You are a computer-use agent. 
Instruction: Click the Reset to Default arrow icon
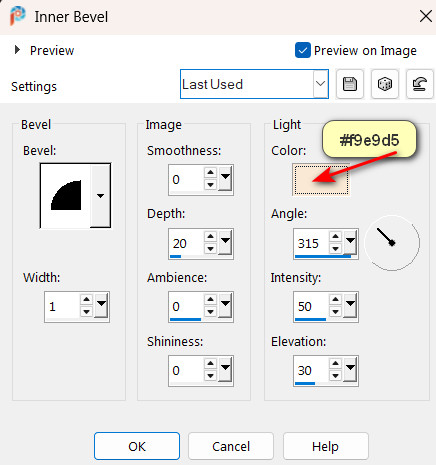point(420,84)
